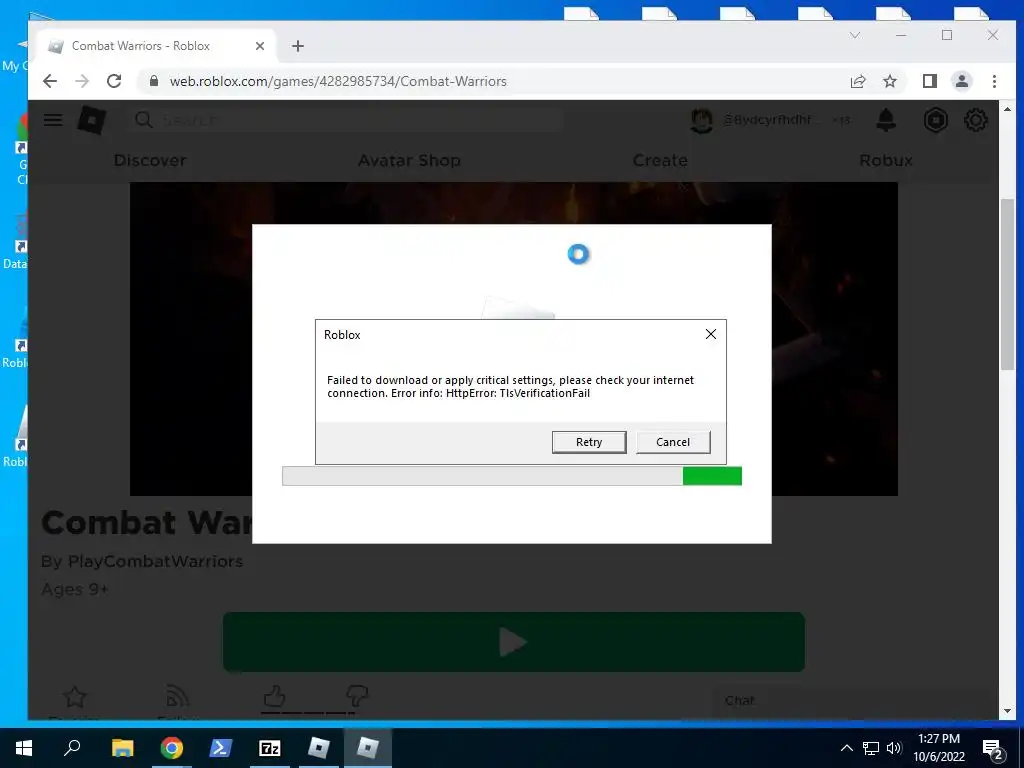Open the Roblox user avatar profile

click(x=701, y=120)
